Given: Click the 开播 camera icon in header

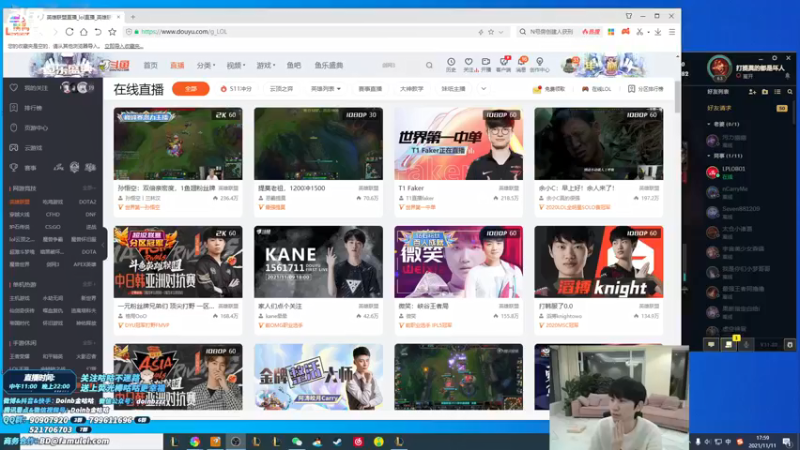Looking at the screenshot, I should click(x=486, y=64).
